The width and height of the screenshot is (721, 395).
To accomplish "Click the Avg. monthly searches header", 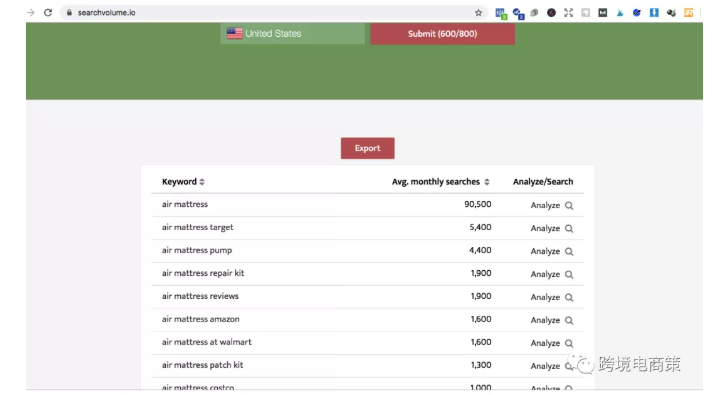I will pos(435,182).
